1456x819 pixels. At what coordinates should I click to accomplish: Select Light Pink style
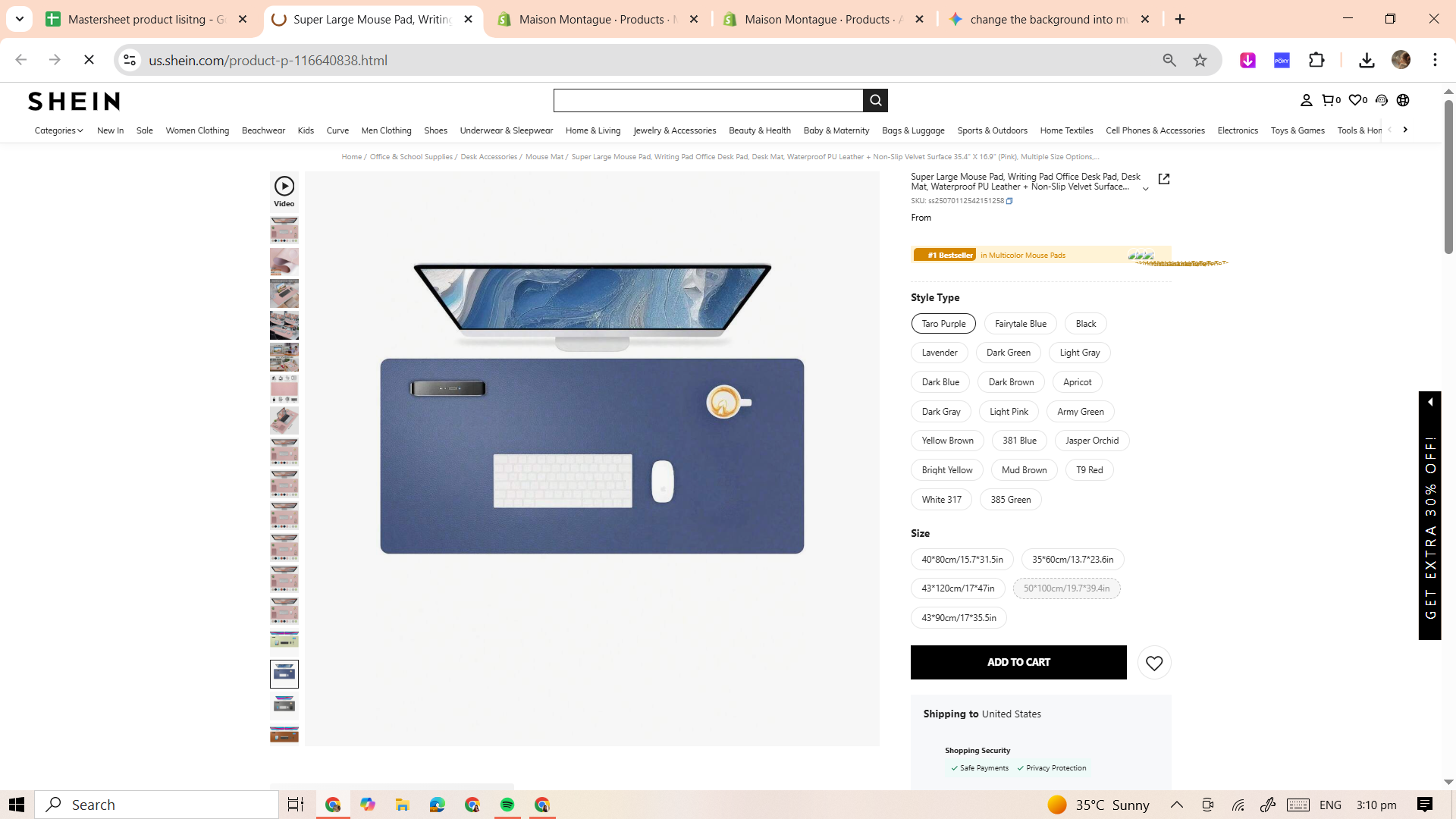pyautogui.click(x=1009, y=412)
